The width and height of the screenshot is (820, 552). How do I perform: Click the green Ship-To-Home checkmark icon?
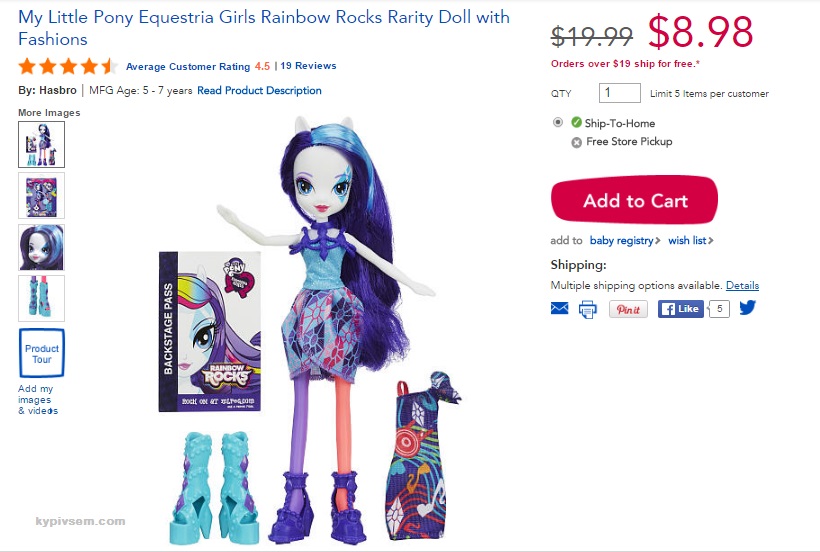576,122
